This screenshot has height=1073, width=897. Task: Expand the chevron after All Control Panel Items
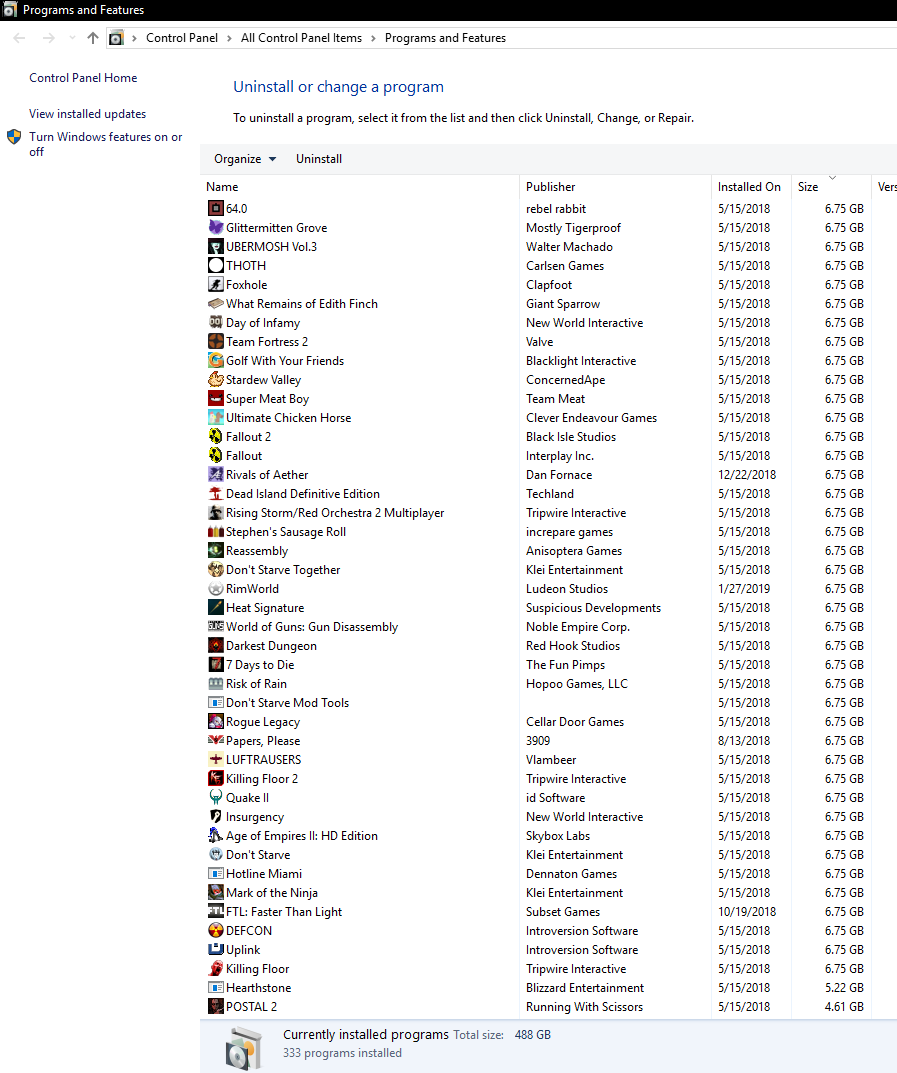click(374, 38)
